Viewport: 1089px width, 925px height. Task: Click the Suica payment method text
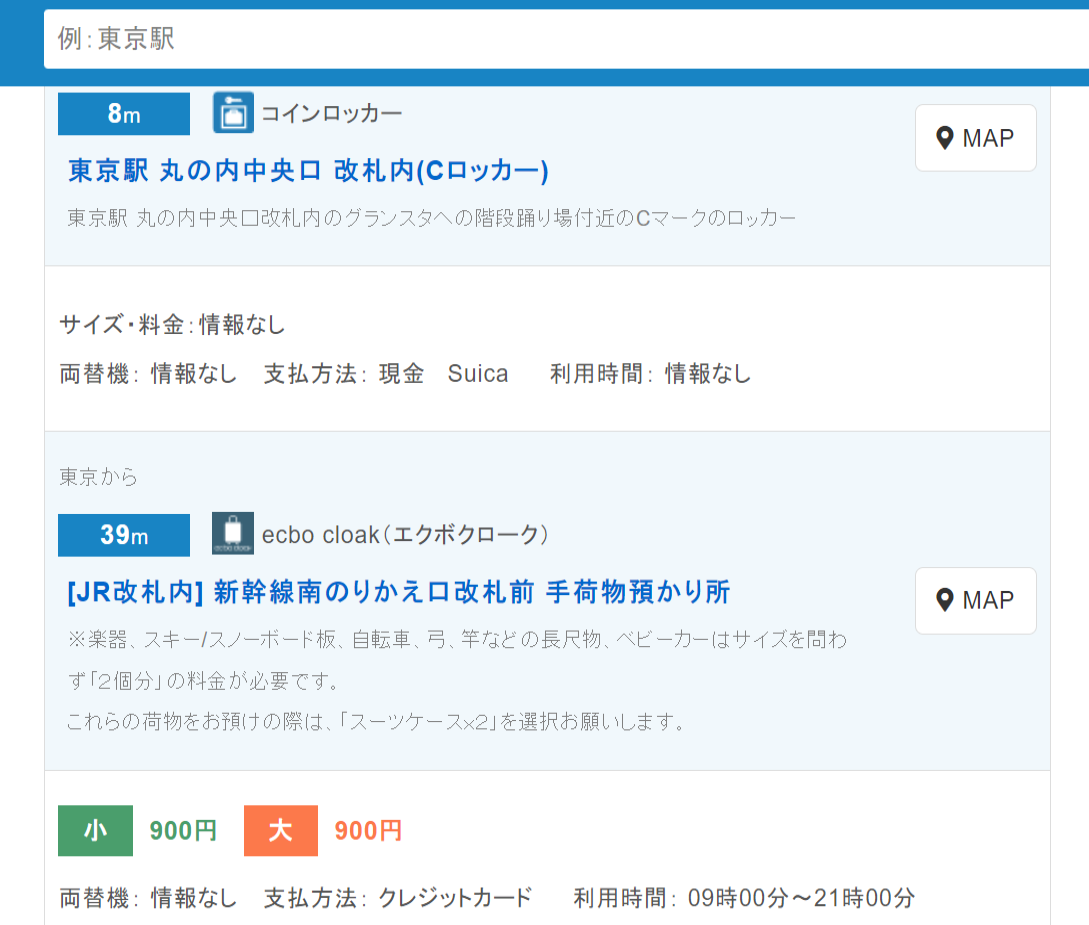(478, 374)
